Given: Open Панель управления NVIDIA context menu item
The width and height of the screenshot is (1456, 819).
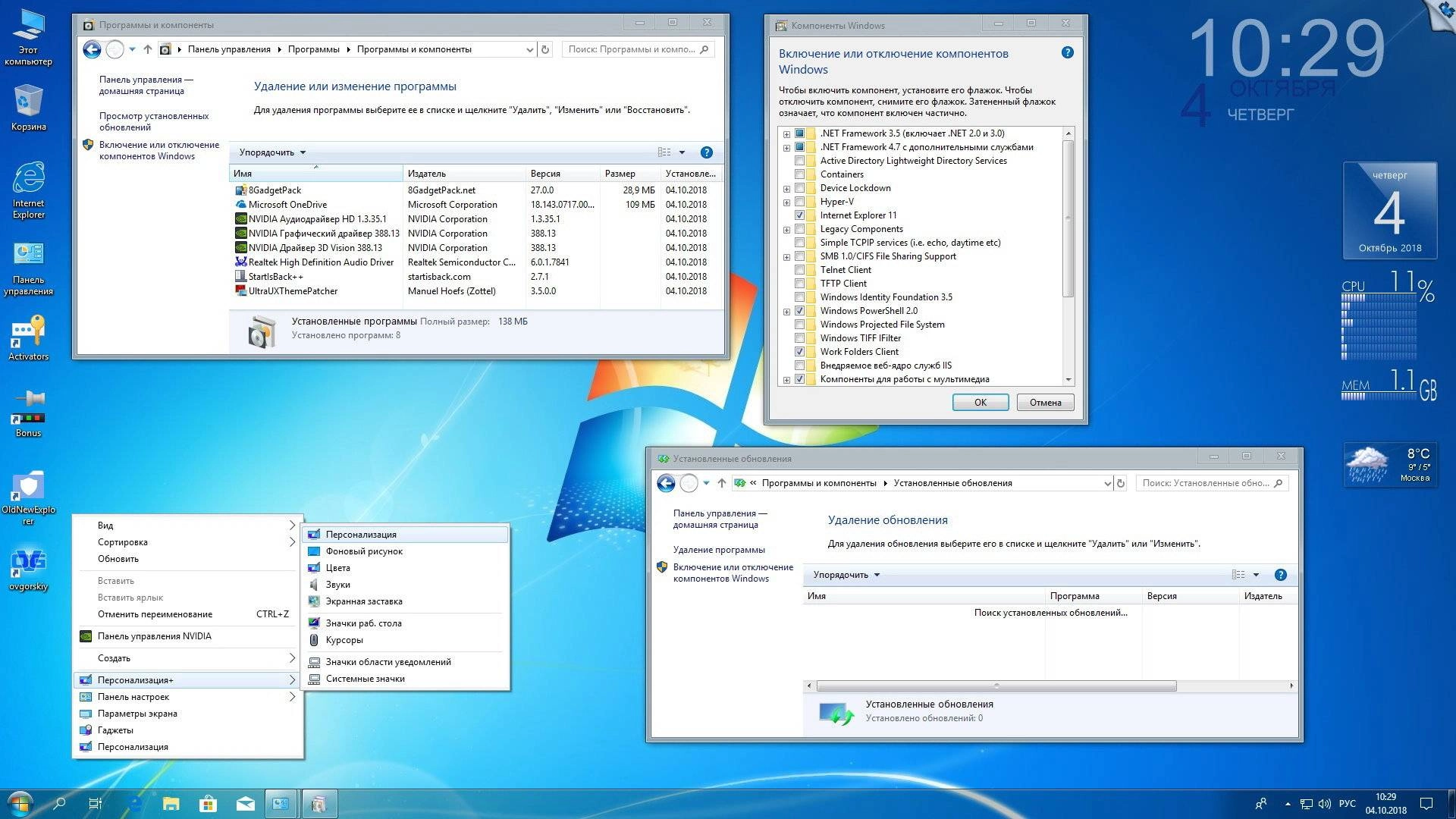Looking at the screenshot, I should pyautogui.click(x=187, y=636).
